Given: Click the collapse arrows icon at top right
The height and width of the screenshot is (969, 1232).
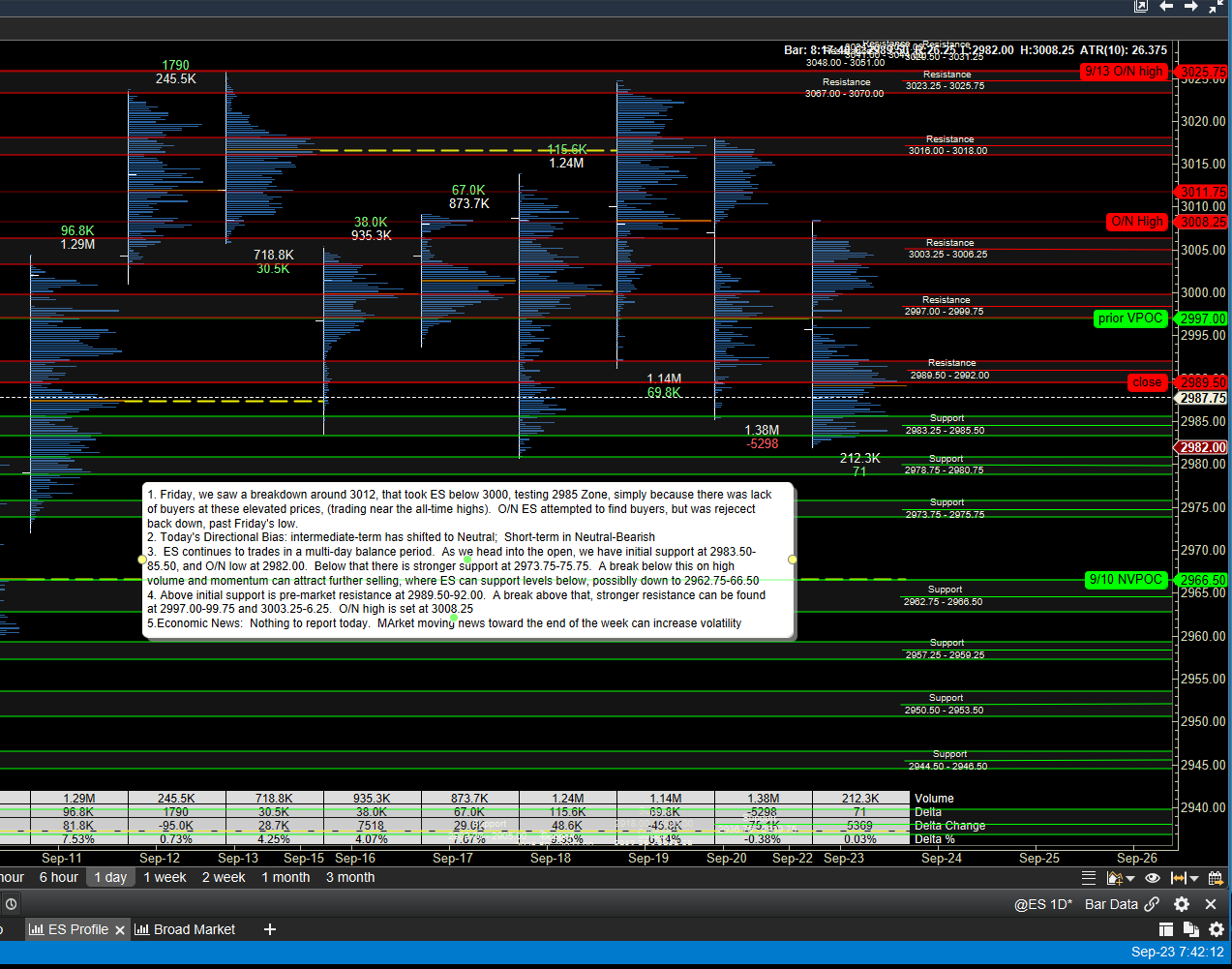Looking at the screenshot, I should pyautogui.click(x=1217, y=7).
